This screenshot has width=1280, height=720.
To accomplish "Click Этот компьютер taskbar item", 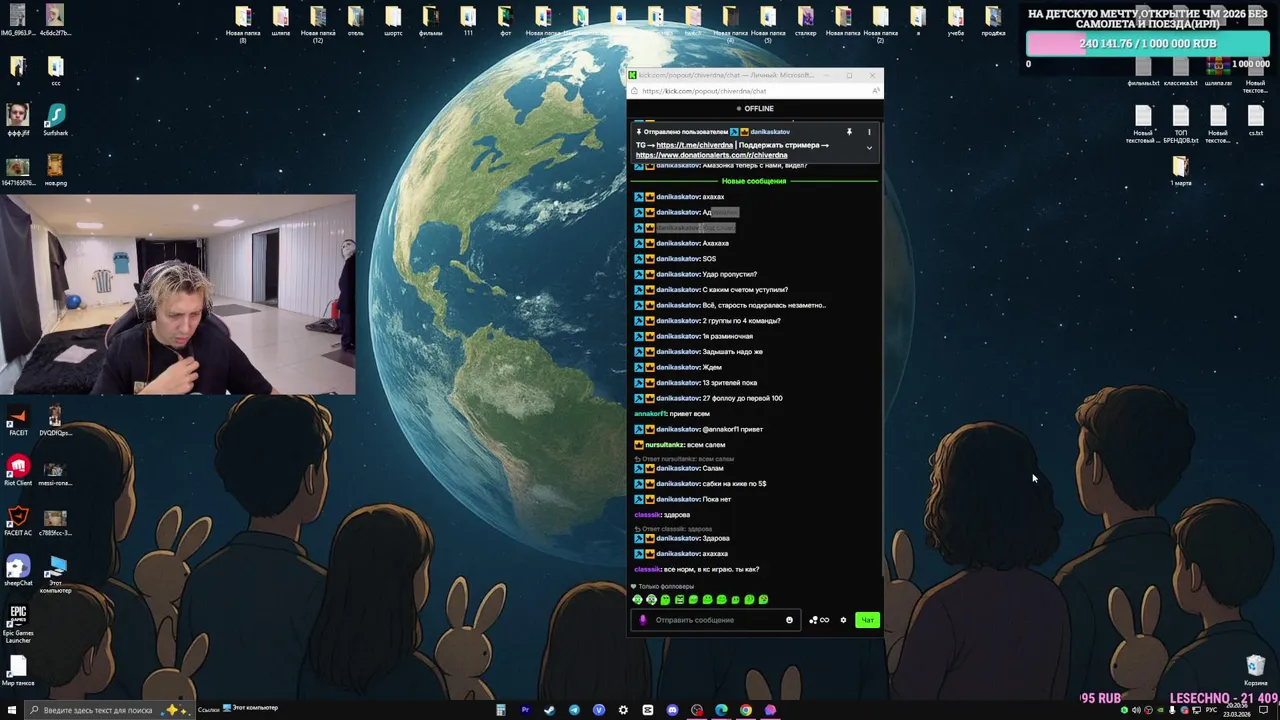I will pos(251,708).
